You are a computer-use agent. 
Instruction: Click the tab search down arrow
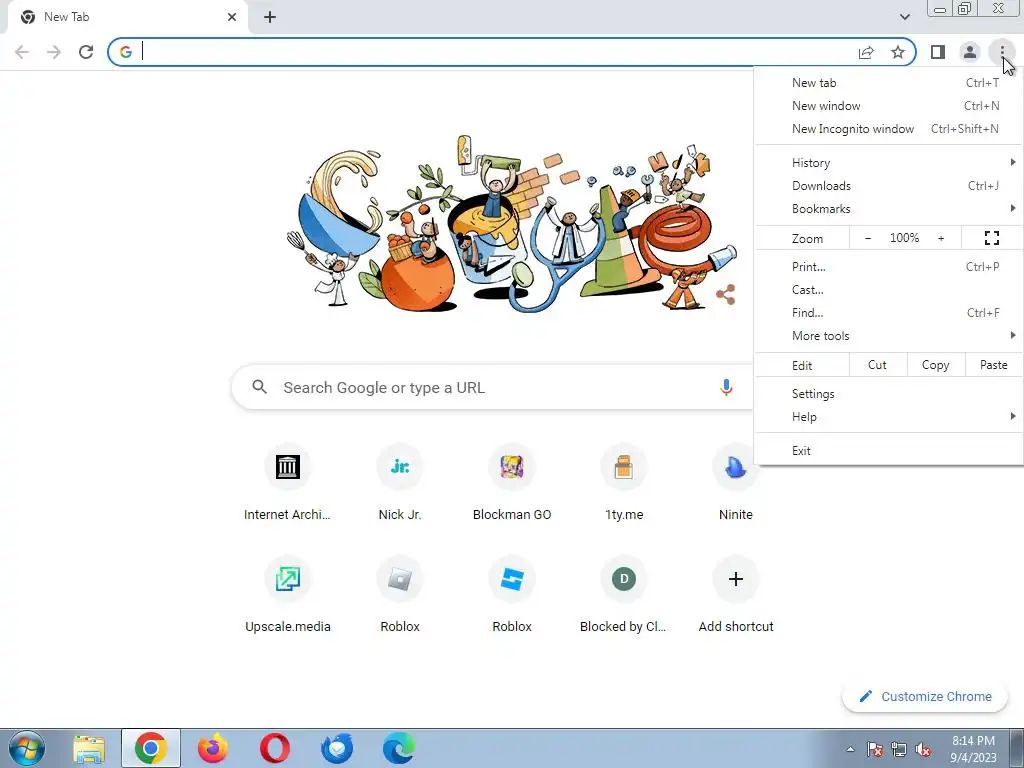(x=904, y=17)
